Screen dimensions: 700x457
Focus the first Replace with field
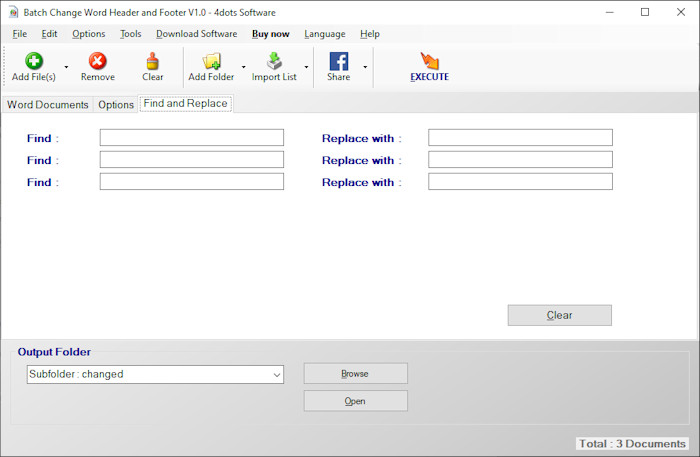520,137
